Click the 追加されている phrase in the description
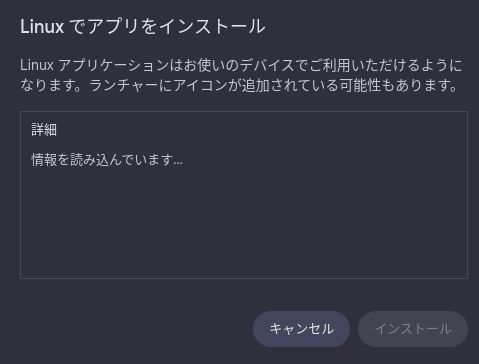 pos(290,85)
